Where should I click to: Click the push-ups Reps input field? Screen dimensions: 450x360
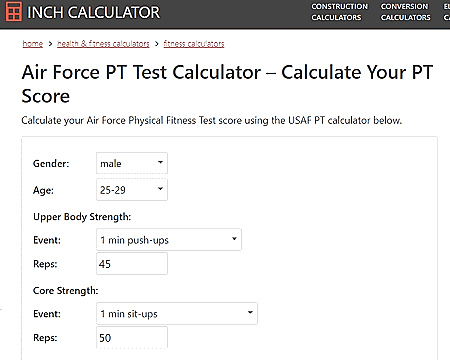coord(132,264)
